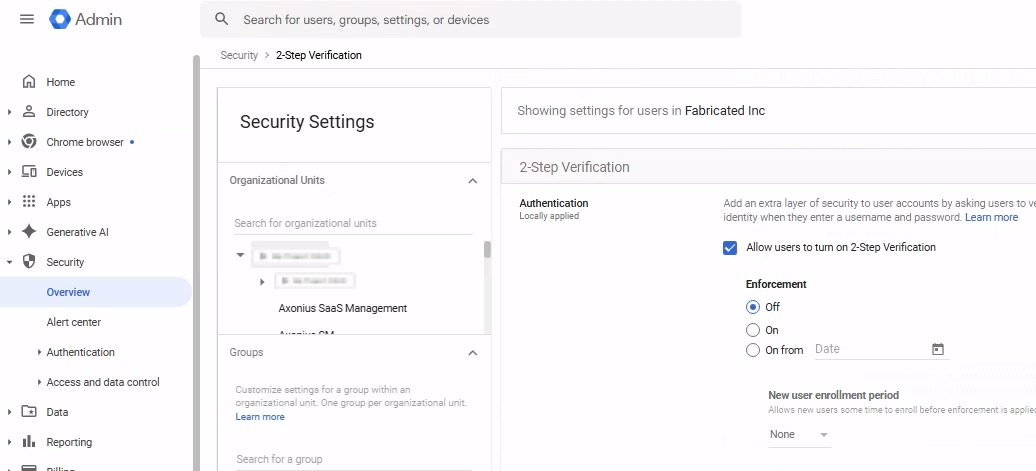
Task: Select the On from date radio button
Action: [753, 351]
